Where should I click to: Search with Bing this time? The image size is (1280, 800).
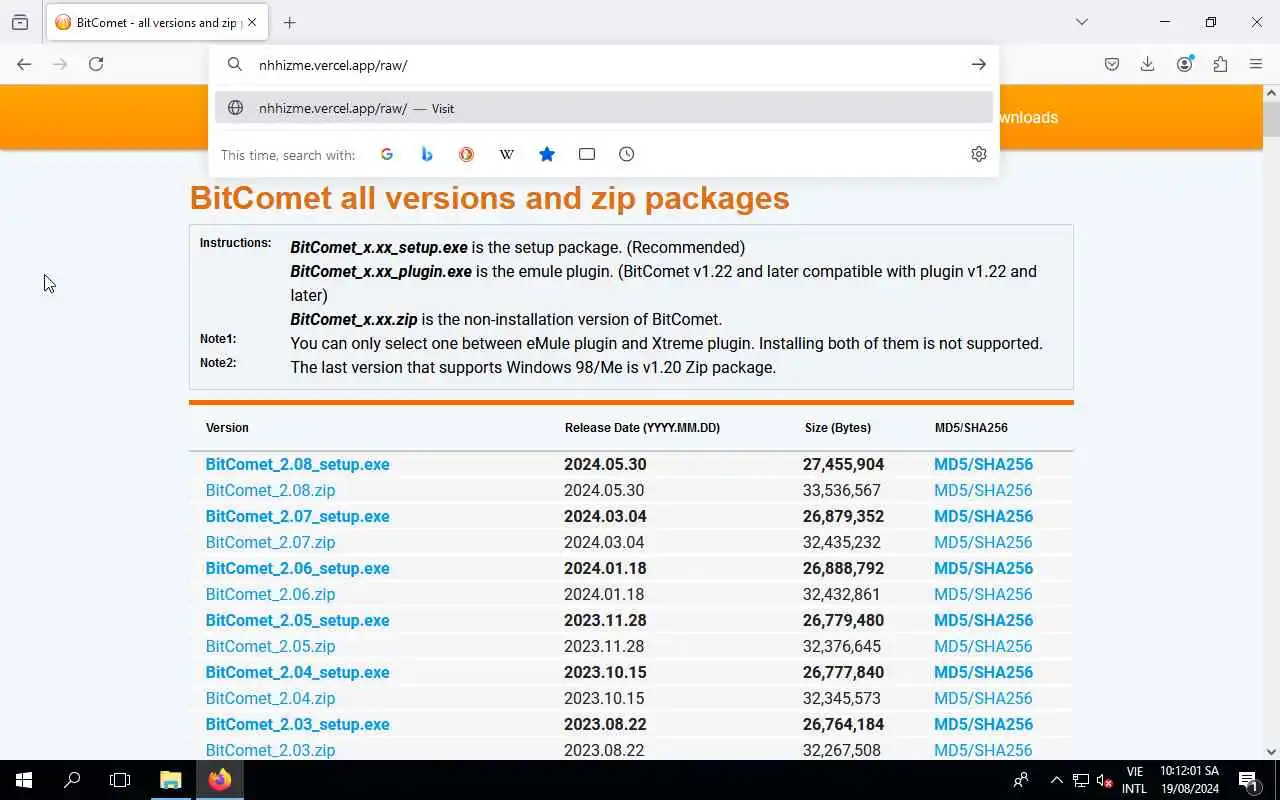[427, 154]
